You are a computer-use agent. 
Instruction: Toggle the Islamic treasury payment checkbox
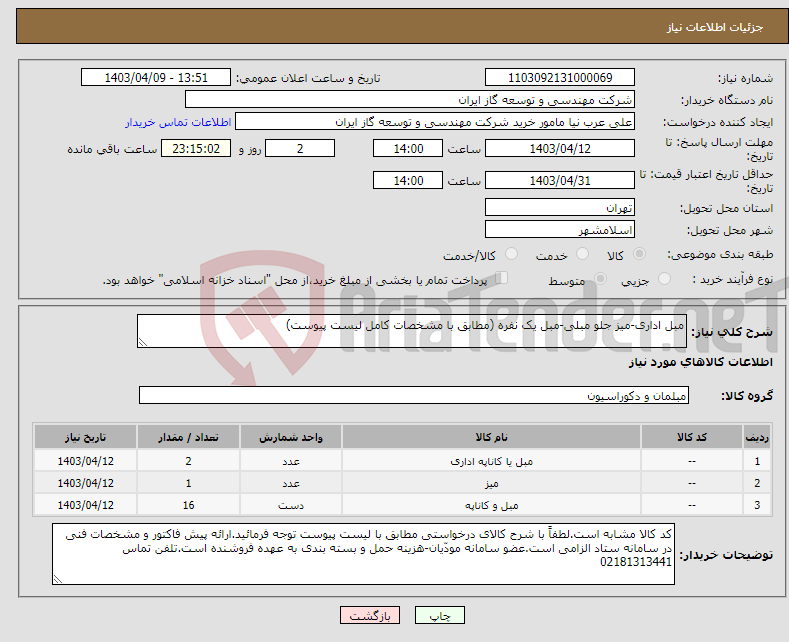(x=502, y=278)
